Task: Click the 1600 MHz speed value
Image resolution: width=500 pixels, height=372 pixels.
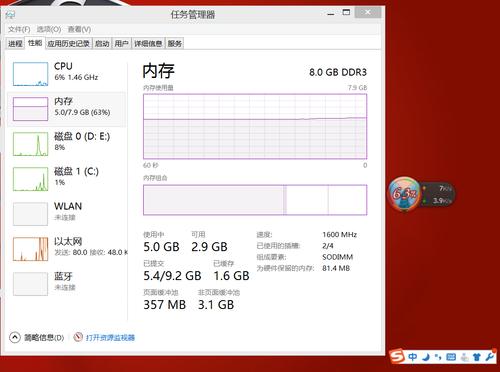Action: pyautogui.click(x=339, y=235)
